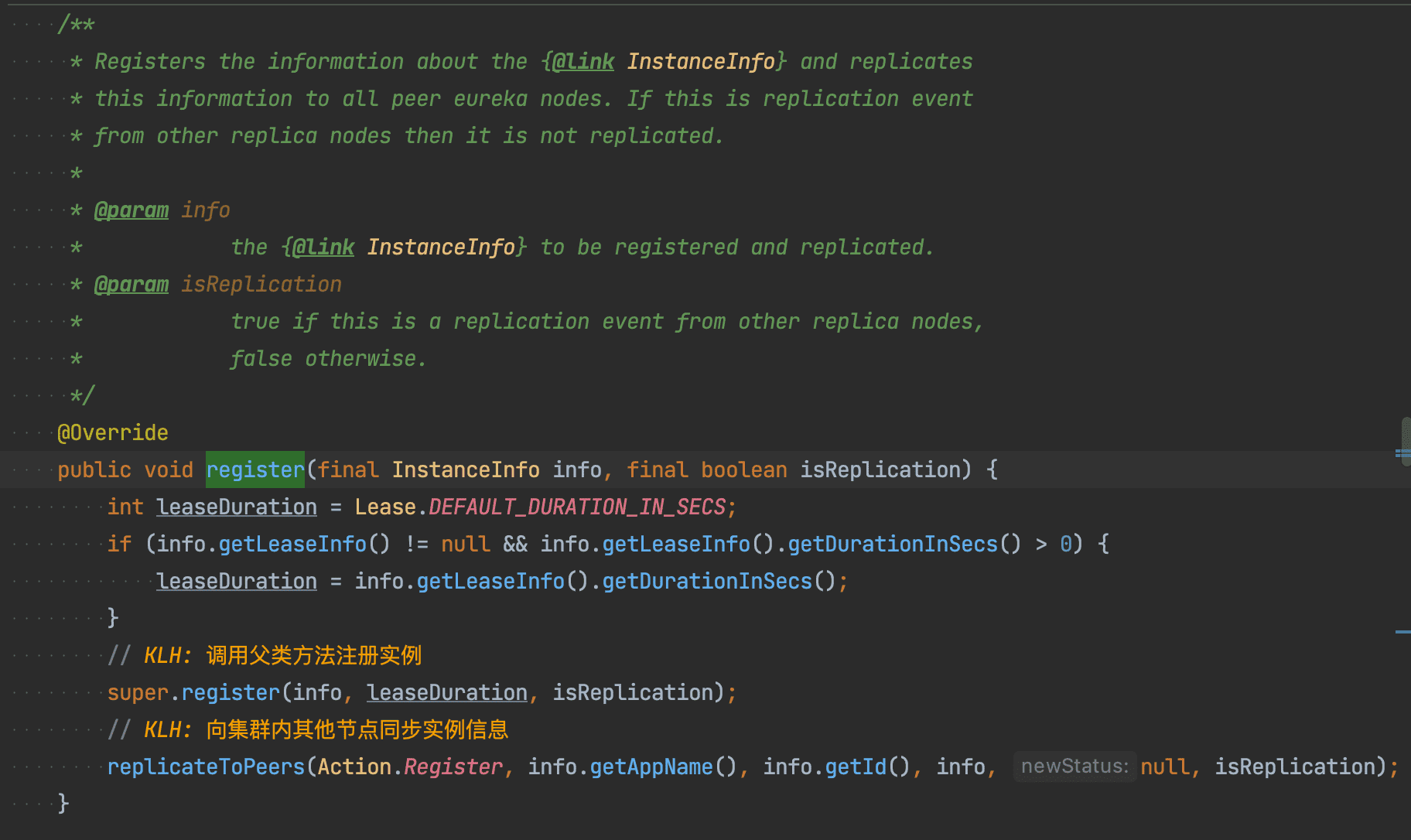Click InstanceInfo type in method signature
1411x840 pixels.
pyautogui.click(x=466, y=470)
